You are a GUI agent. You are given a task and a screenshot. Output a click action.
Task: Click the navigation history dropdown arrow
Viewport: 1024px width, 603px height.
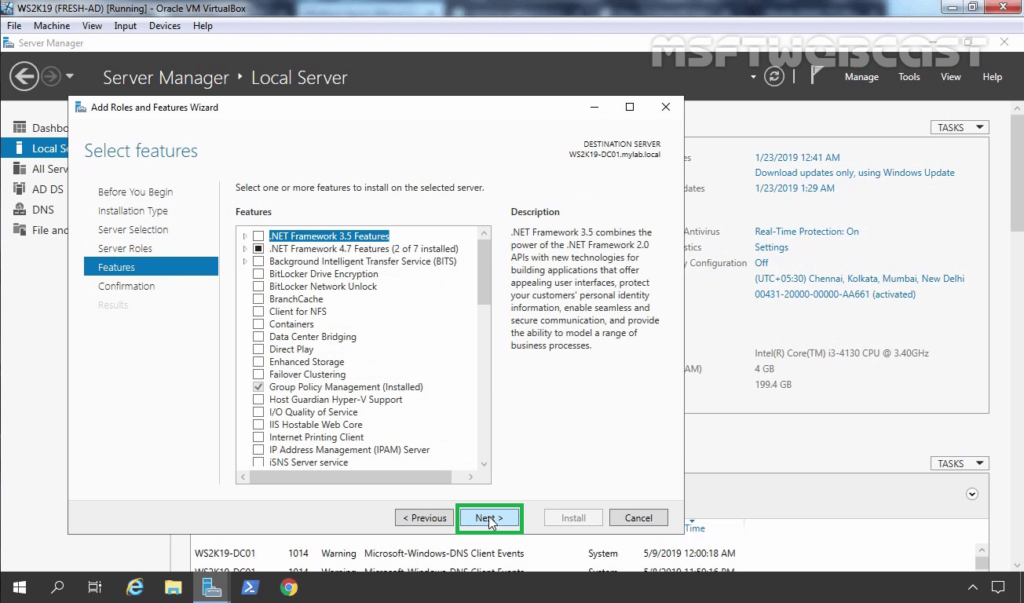click(70, 76)
